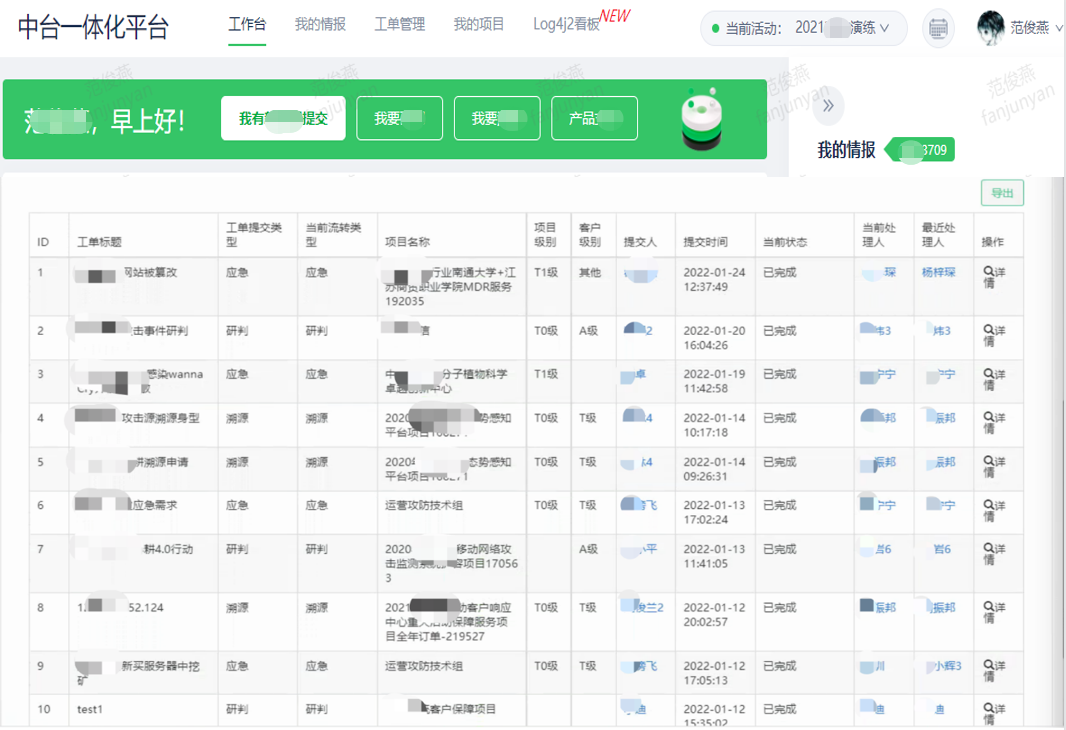Click 杨梓琛 recent handler link in row 1

point(938,272)
